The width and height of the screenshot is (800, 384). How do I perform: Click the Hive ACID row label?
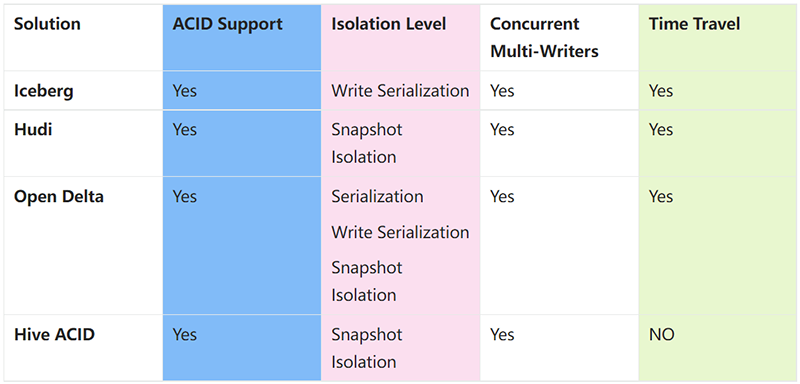click(x=54, y=335)
